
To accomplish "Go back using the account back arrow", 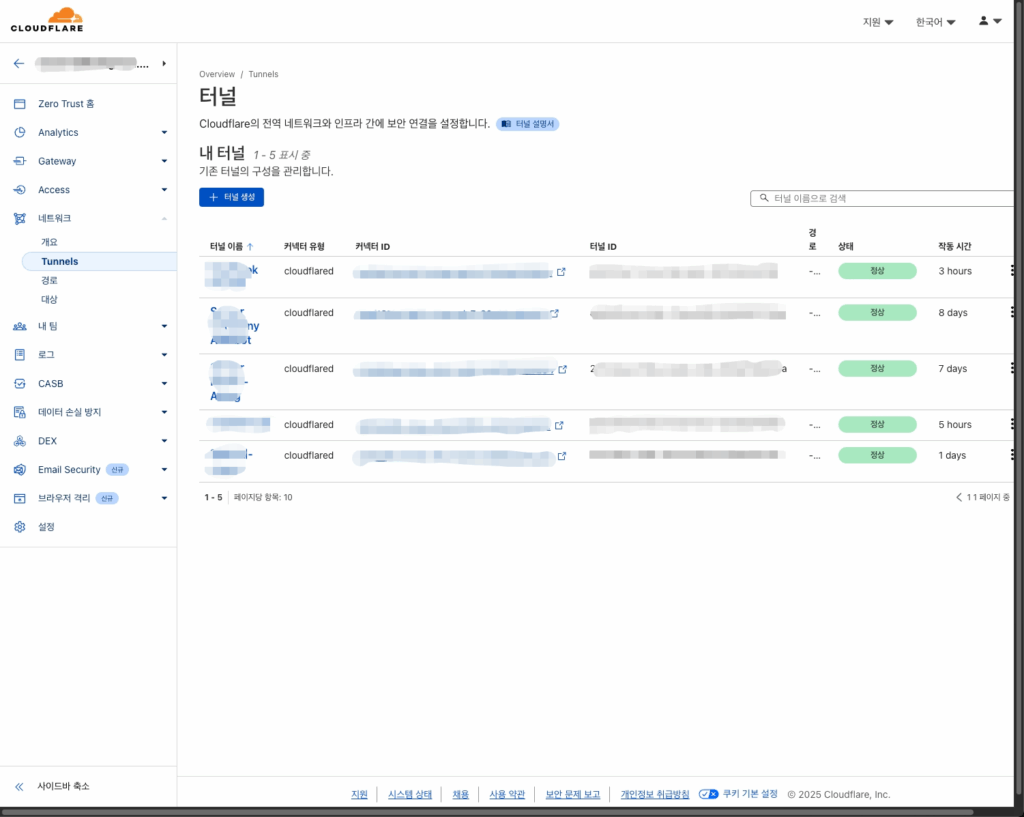I will 19,63.
